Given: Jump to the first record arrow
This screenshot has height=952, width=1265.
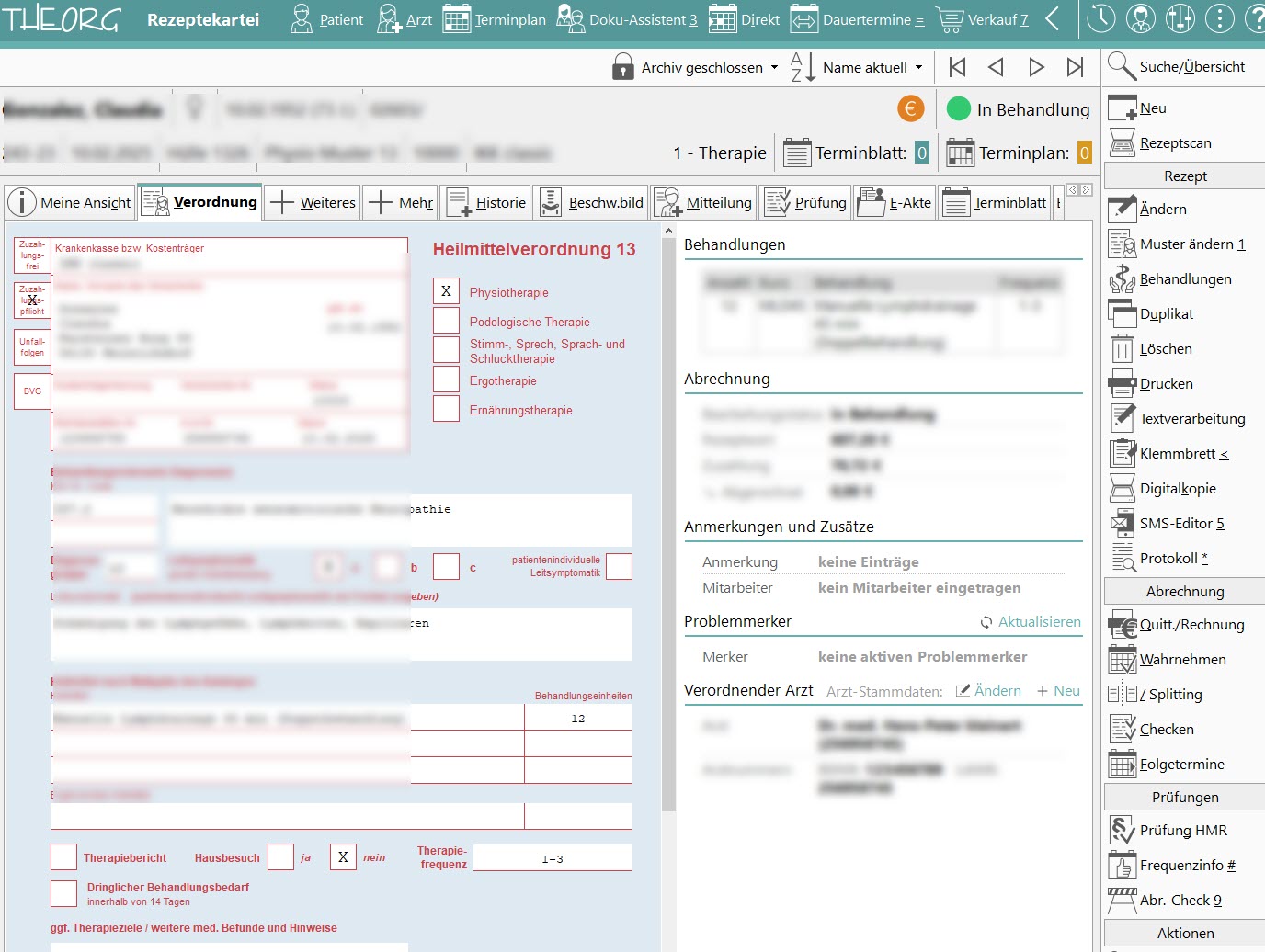Looking at the screenshot, I should tap(957, 67).
